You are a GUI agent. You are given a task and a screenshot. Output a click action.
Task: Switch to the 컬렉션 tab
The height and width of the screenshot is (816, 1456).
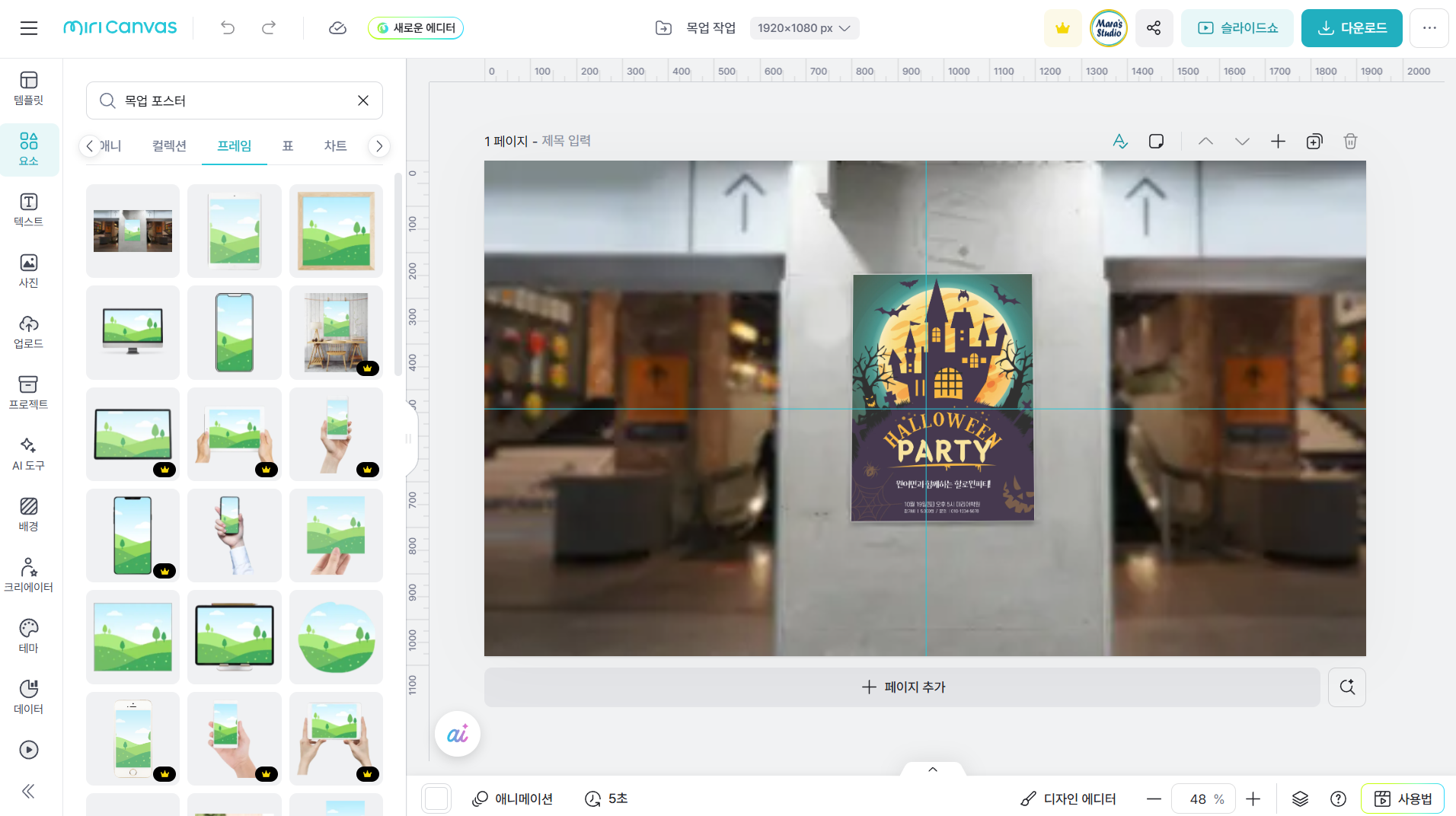coord(169,145)
